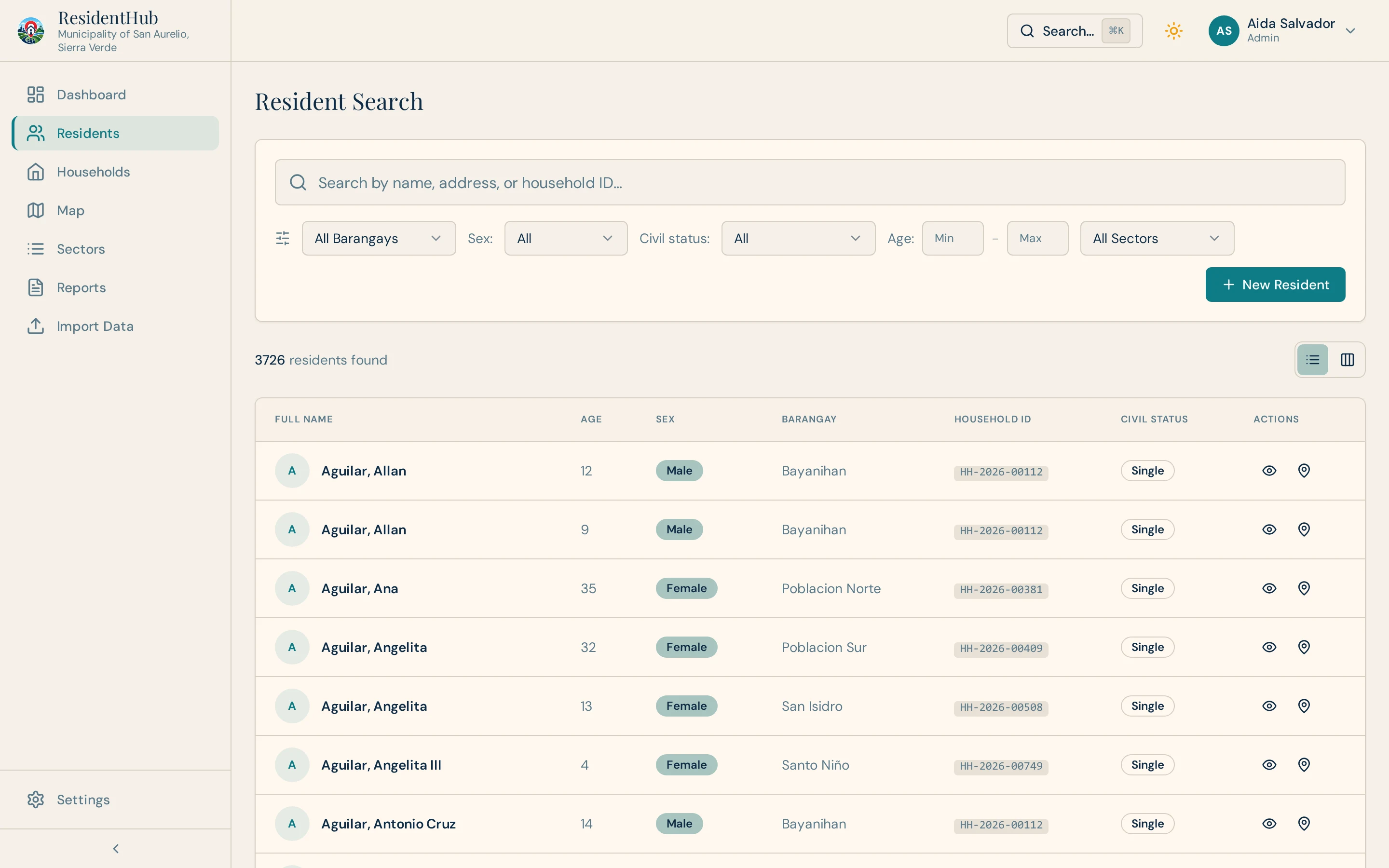Open the All Sectors dropdown
This screenshot has width=1389, height=868.
click(x=1157, y=238)
